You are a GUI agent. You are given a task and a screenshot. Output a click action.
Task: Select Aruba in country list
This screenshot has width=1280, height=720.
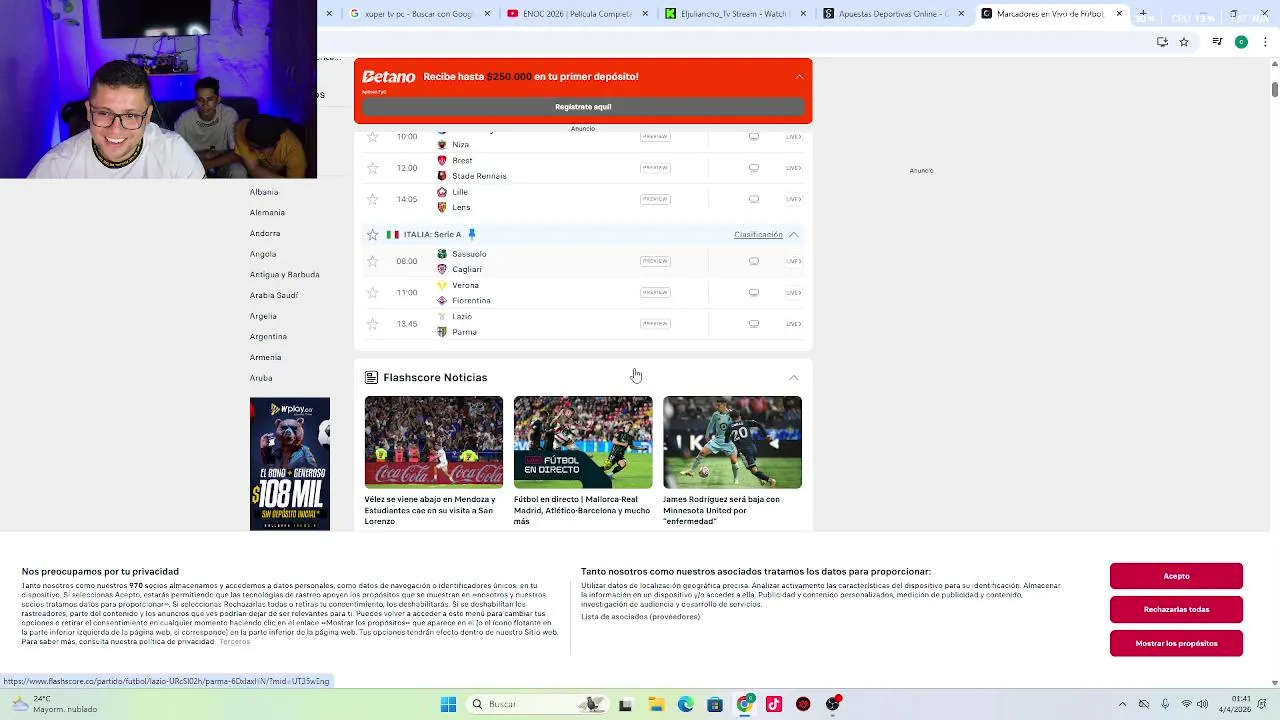click(x=261, y=379)
